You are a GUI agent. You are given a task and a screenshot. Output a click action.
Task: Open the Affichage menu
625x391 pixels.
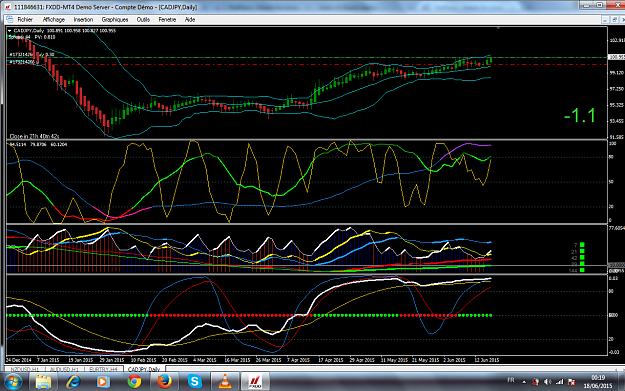pyautogui.click(x=54, y=20)
